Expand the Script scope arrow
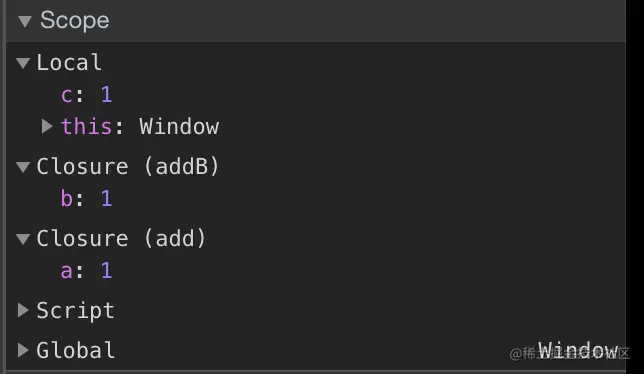The image size is (644, 374). click(23, 310)
